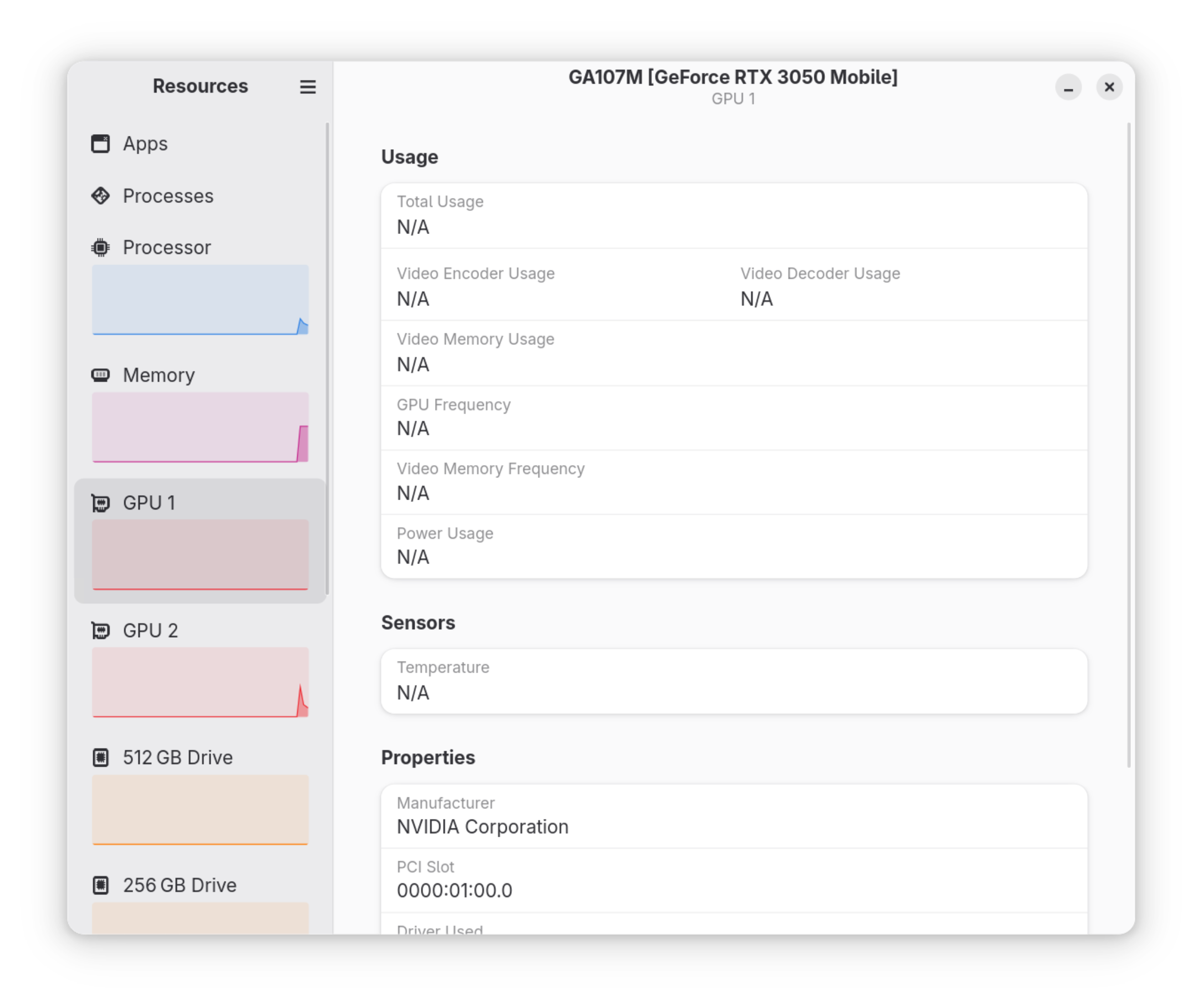Switch to the Processes page
Image resolution: width=1203 pixels, height=1008 pixels.
(168, 196)
